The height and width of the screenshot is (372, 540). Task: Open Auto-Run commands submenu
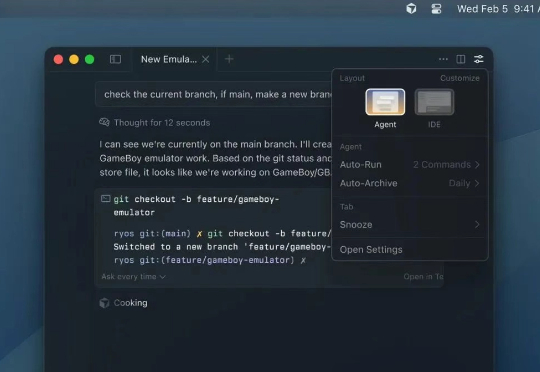point(409,165)
